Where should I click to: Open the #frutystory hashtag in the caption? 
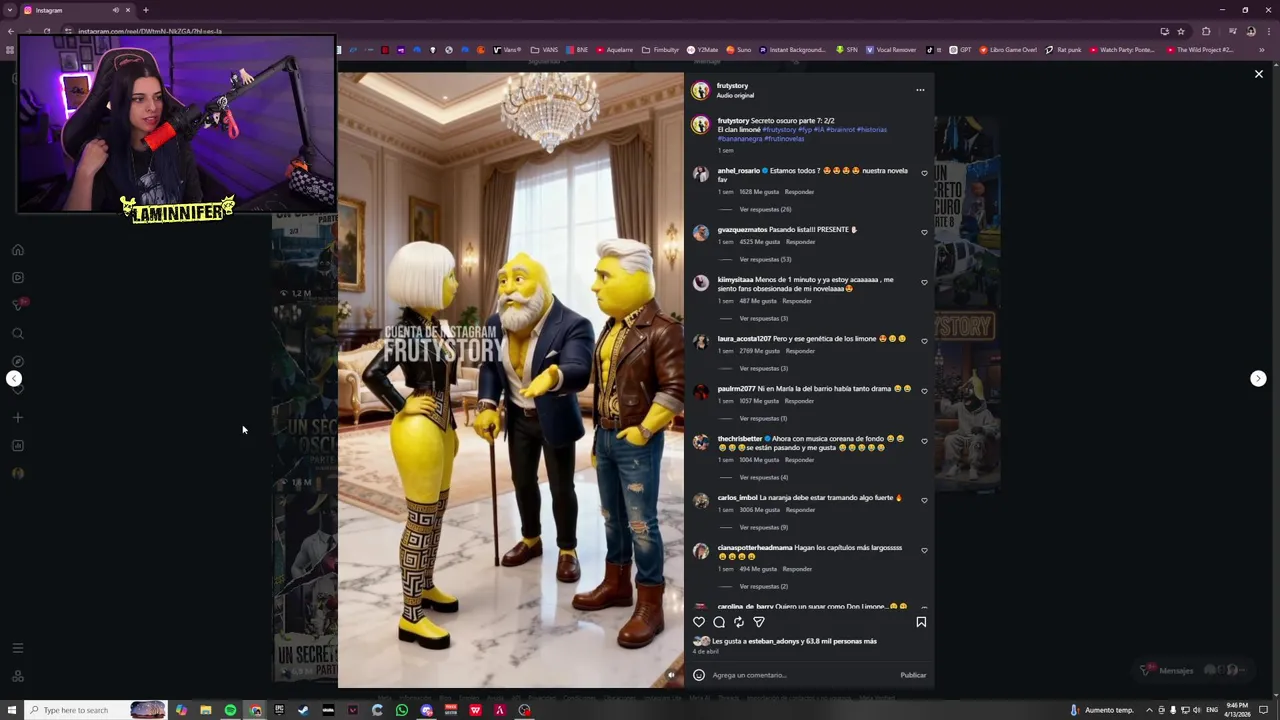coord(779,130)
